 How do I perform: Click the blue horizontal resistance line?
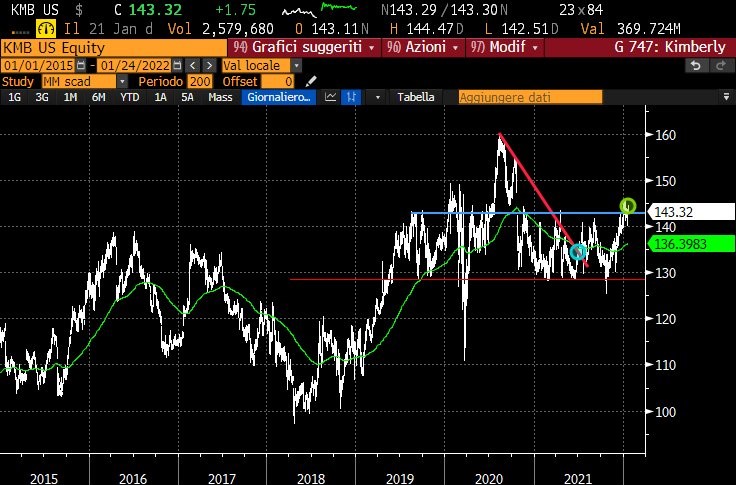tap(528, 213)
